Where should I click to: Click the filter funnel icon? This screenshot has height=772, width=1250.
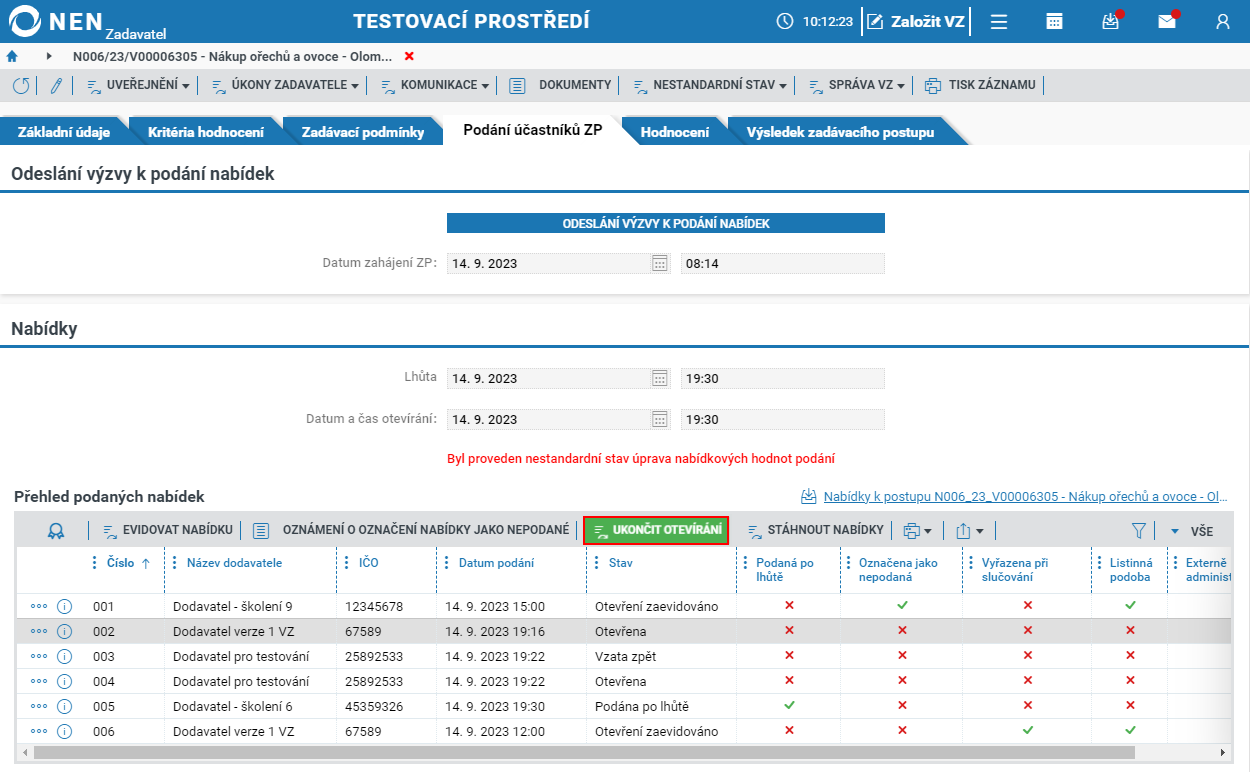point(1138,530)
